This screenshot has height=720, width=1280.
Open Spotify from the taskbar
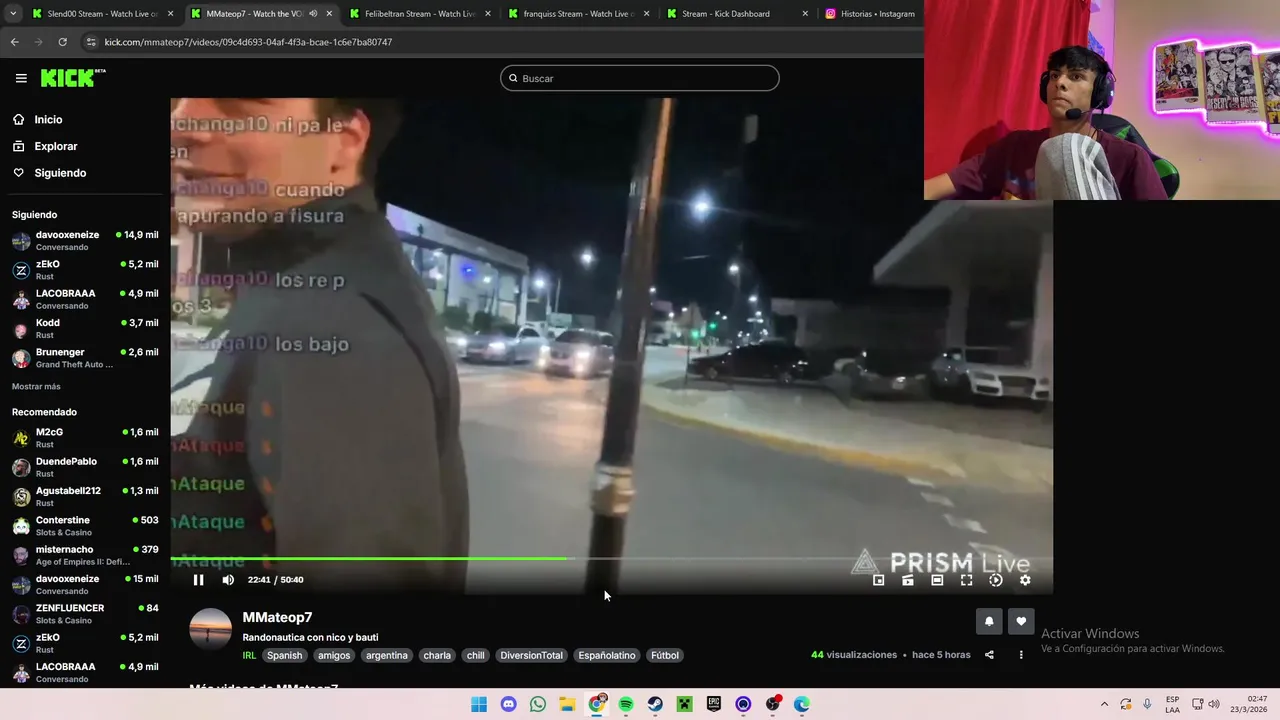tap(626, 704)
